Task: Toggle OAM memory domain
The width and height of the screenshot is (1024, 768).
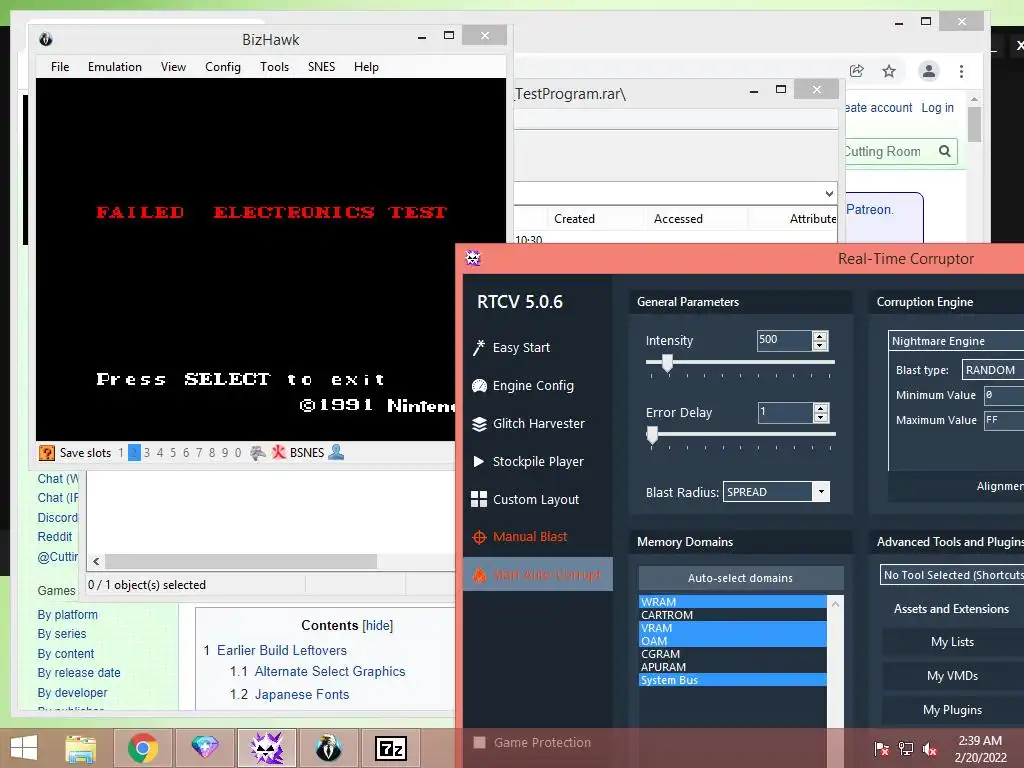Action: click(x=732, y=641)
